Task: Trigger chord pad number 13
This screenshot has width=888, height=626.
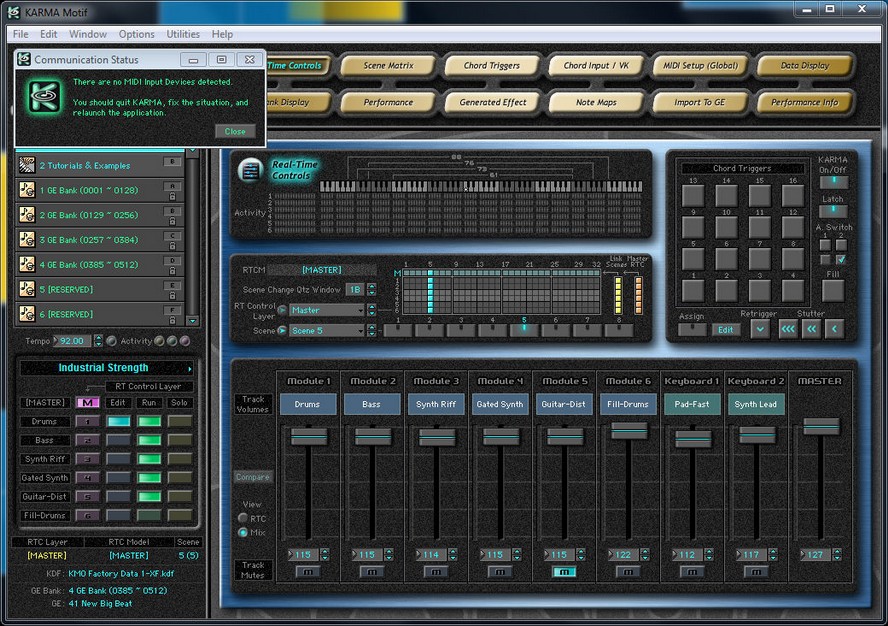Action: pos(694,196)
